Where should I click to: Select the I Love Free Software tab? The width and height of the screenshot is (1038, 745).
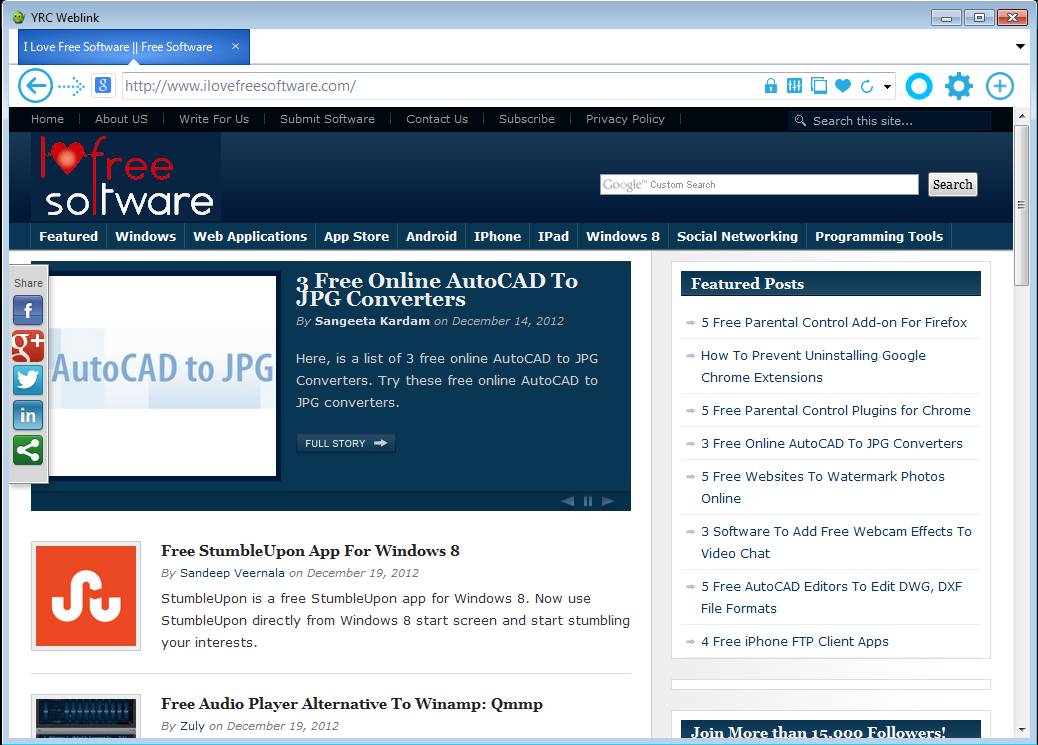click(134, 47)
